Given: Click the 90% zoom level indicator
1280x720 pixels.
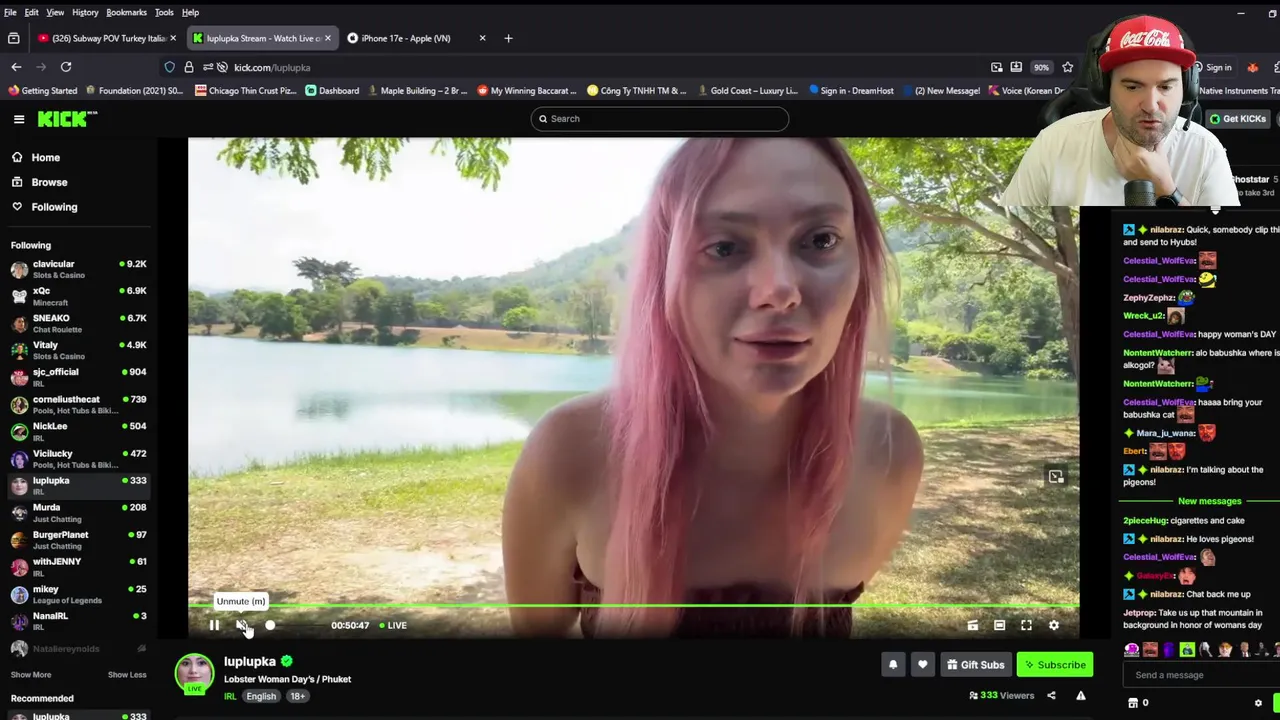Looking at the screenshot, I should pos(1042,67).
